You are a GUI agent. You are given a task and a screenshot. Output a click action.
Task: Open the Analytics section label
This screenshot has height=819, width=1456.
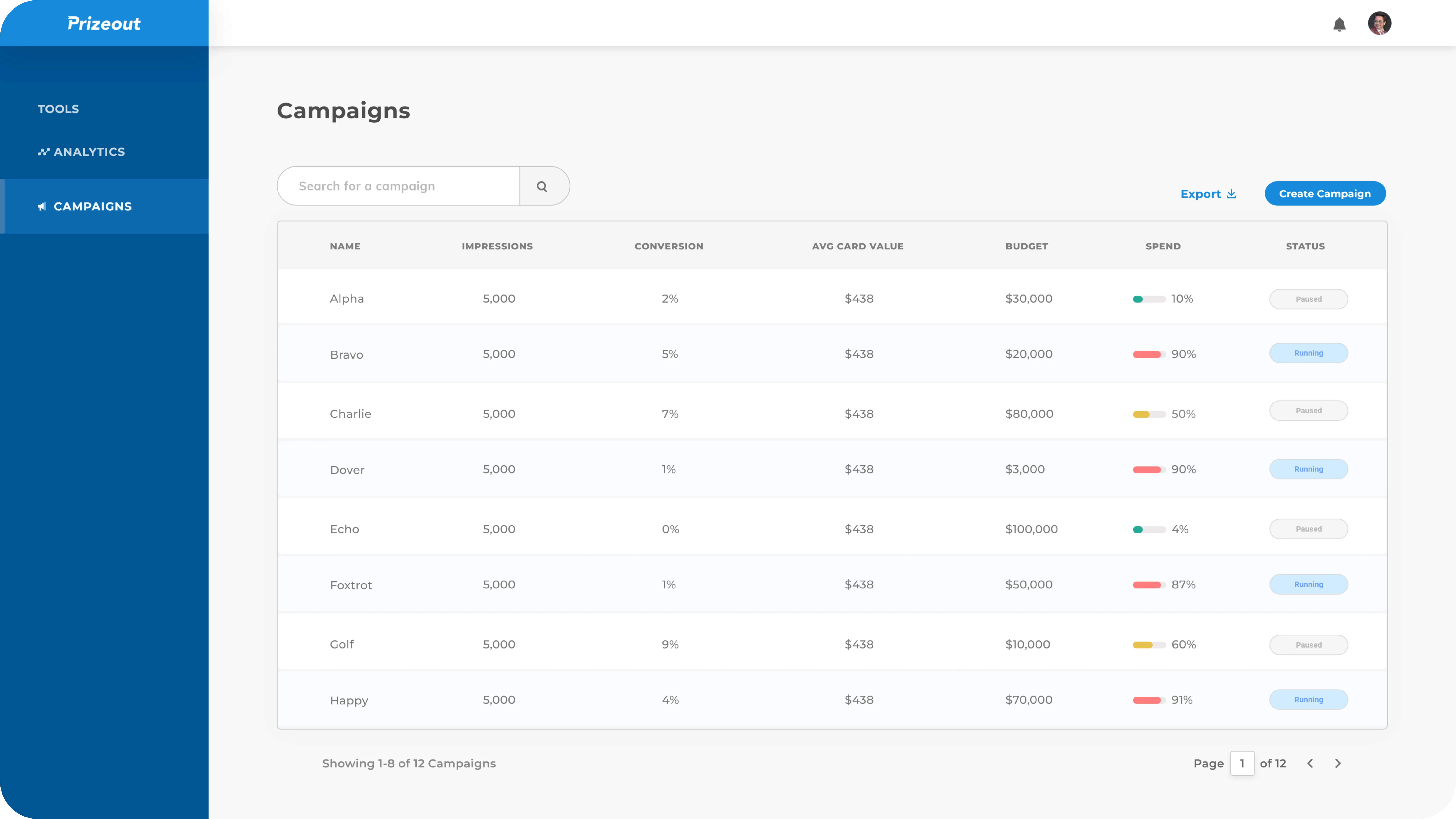coord(89,152)
